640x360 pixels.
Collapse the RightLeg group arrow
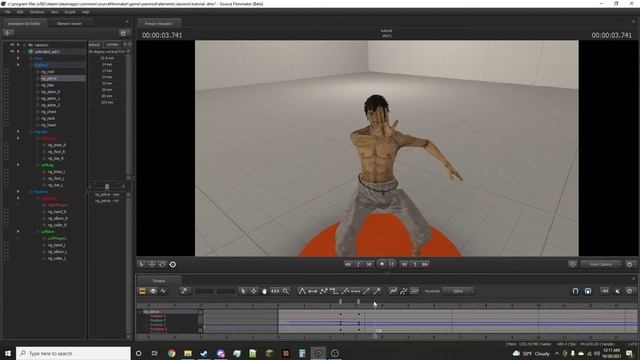pyautogui.click(x=18, y=138)
